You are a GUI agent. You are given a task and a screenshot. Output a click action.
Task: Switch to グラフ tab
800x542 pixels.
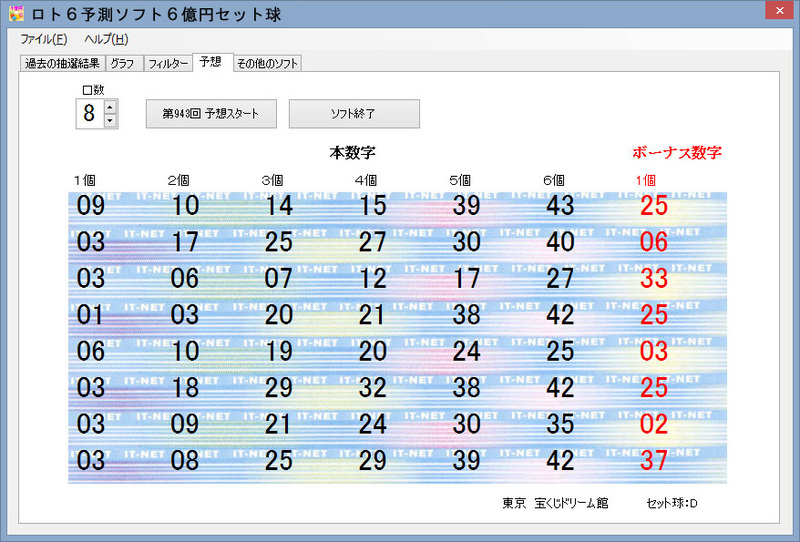tap(123, 63)
